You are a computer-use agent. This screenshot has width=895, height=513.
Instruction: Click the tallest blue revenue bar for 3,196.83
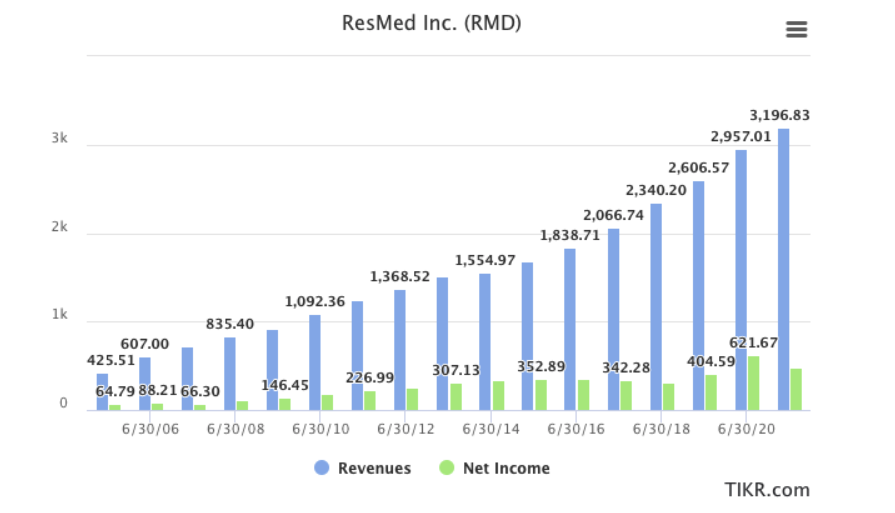click(x=784, y=269)
